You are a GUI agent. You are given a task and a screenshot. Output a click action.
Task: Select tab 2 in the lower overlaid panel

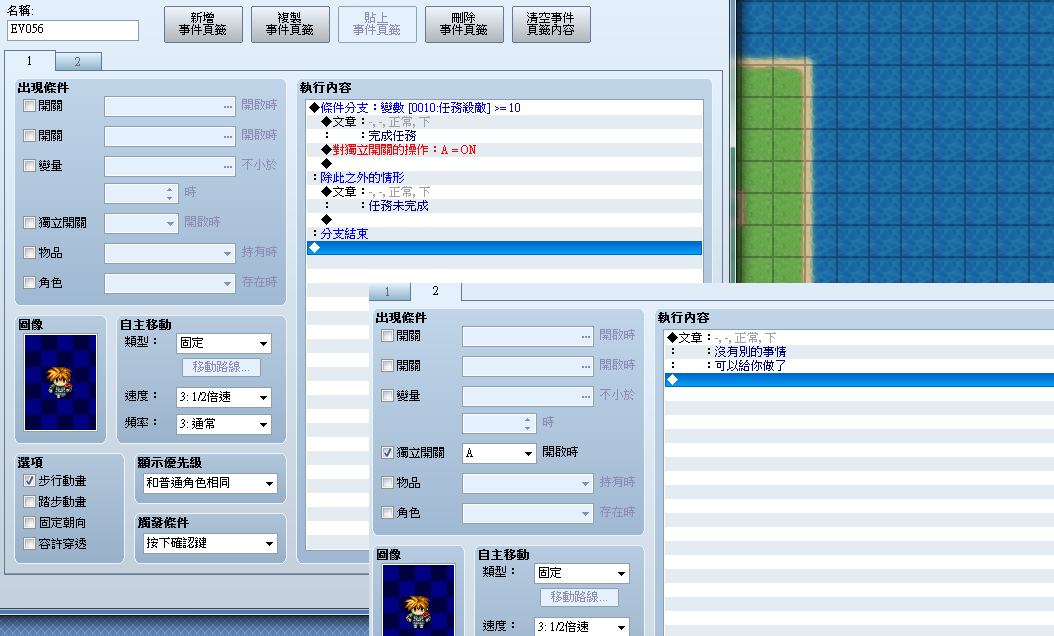pos(436,291)
